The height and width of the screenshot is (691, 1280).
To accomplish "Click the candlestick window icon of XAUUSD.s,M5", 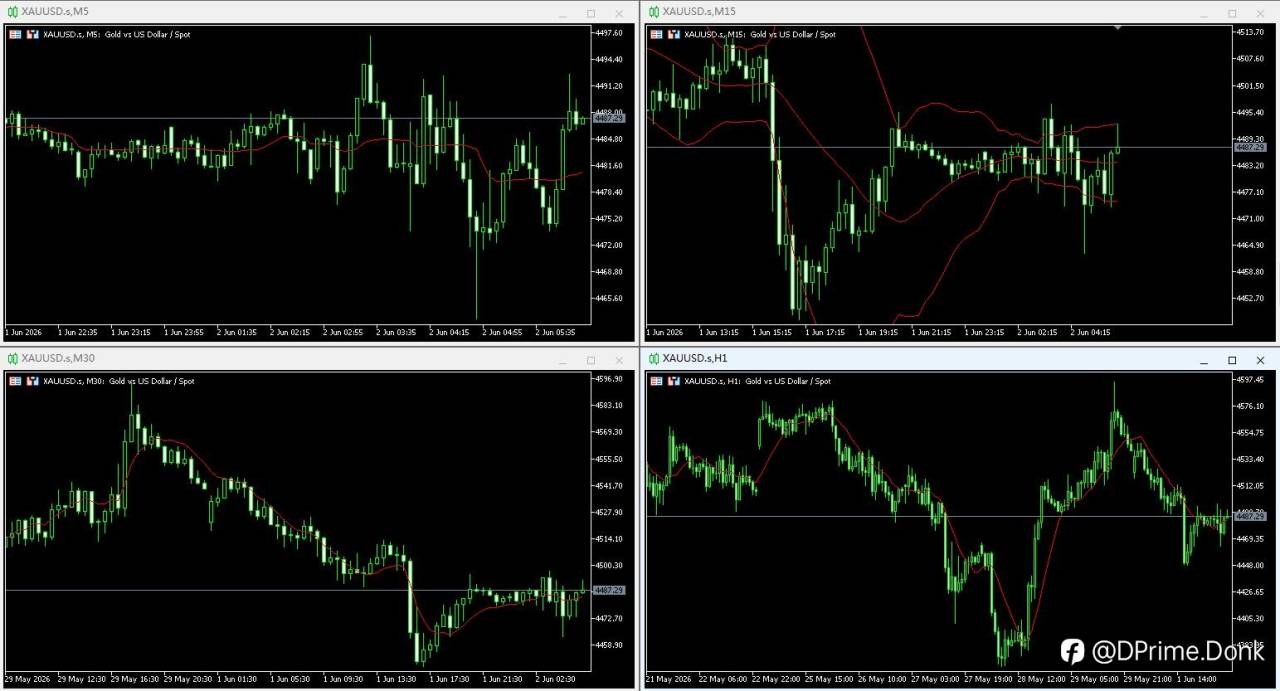I will click(x=12, y=11).
